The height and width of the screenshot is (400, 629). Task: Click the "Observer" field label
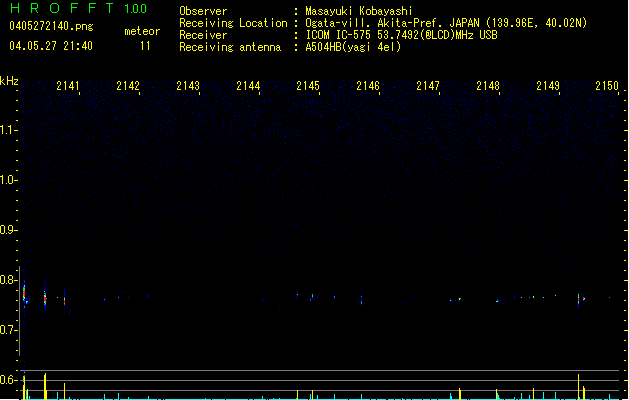pyautogui.click(x=203, y=11)
